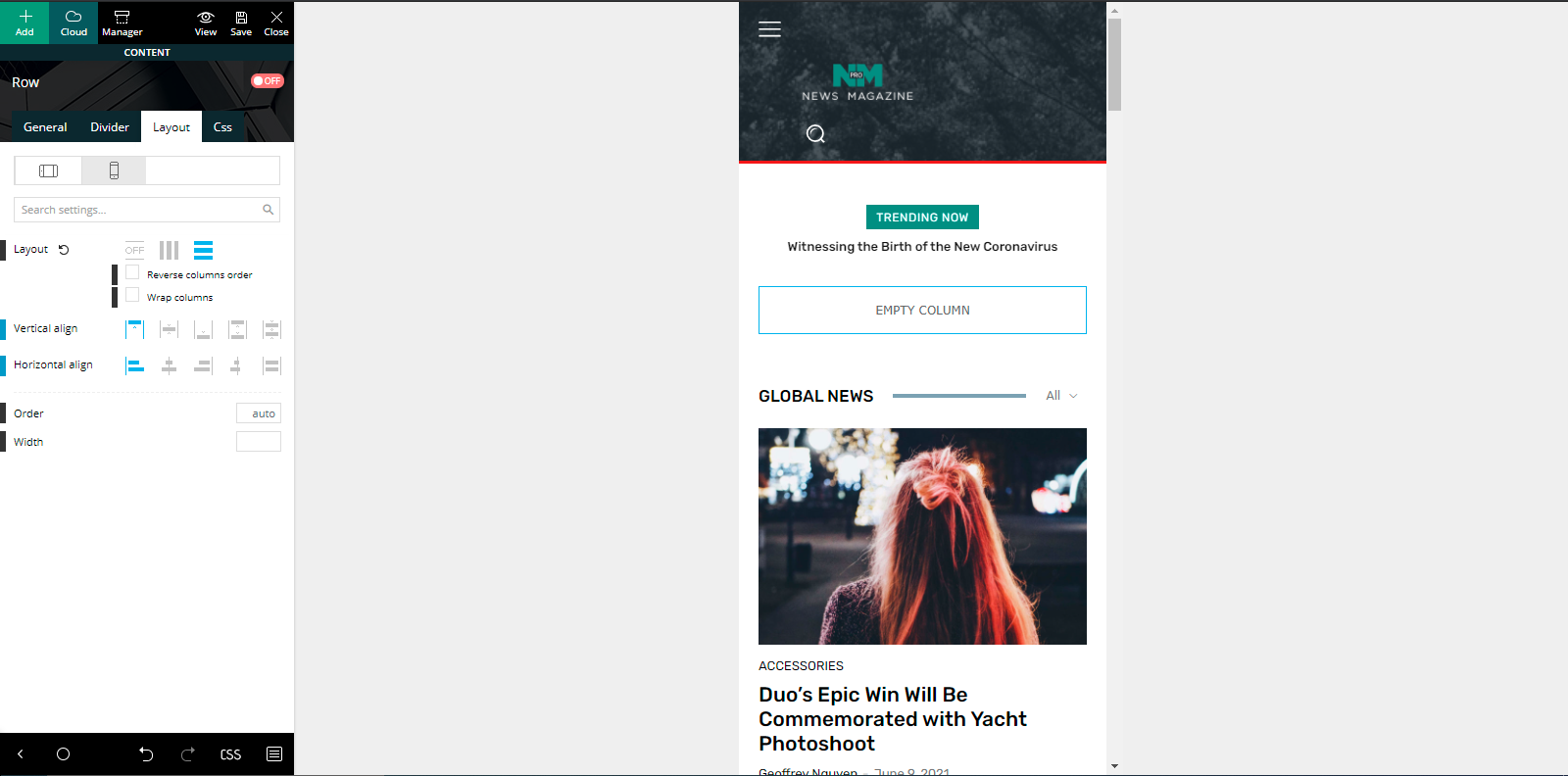The height and width of the screenshot is (776, 1568).
Task: Open the Coronavirus trending headline
Action: pos(922,247)
